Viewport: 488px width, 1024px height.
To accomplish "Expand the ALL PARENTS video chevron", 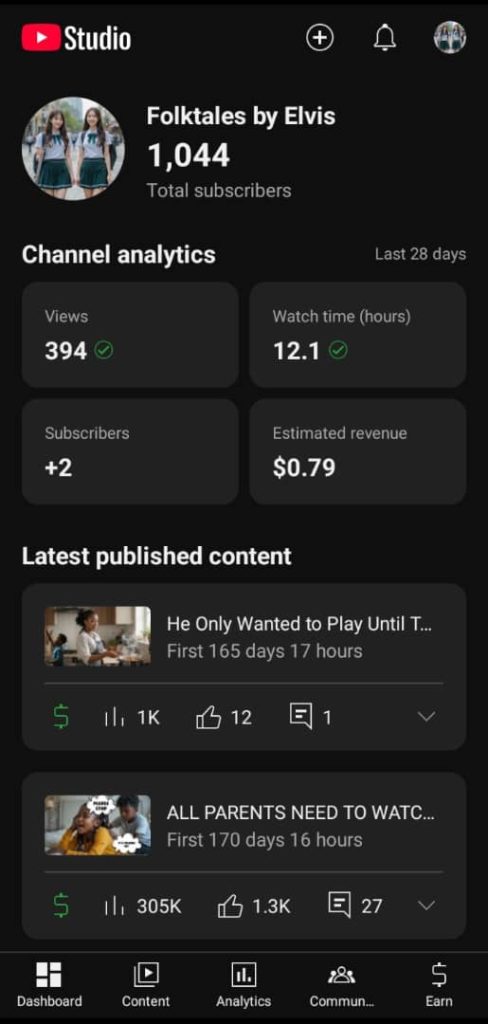I will pyautogui.click(x=426, y=905).
